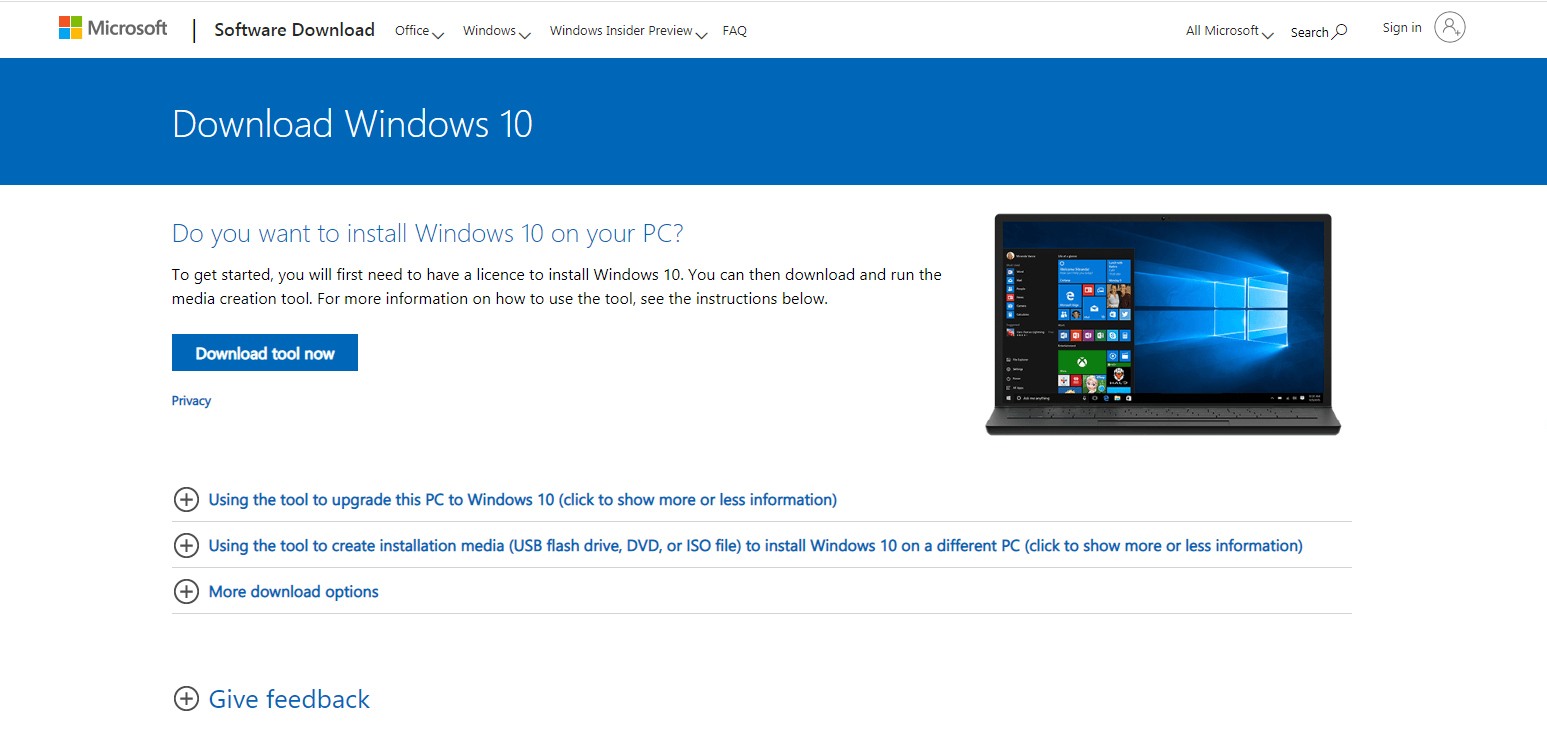Go to Software Download home
The height and width of the screenshot is (736, 1547).
click(294, 30)
